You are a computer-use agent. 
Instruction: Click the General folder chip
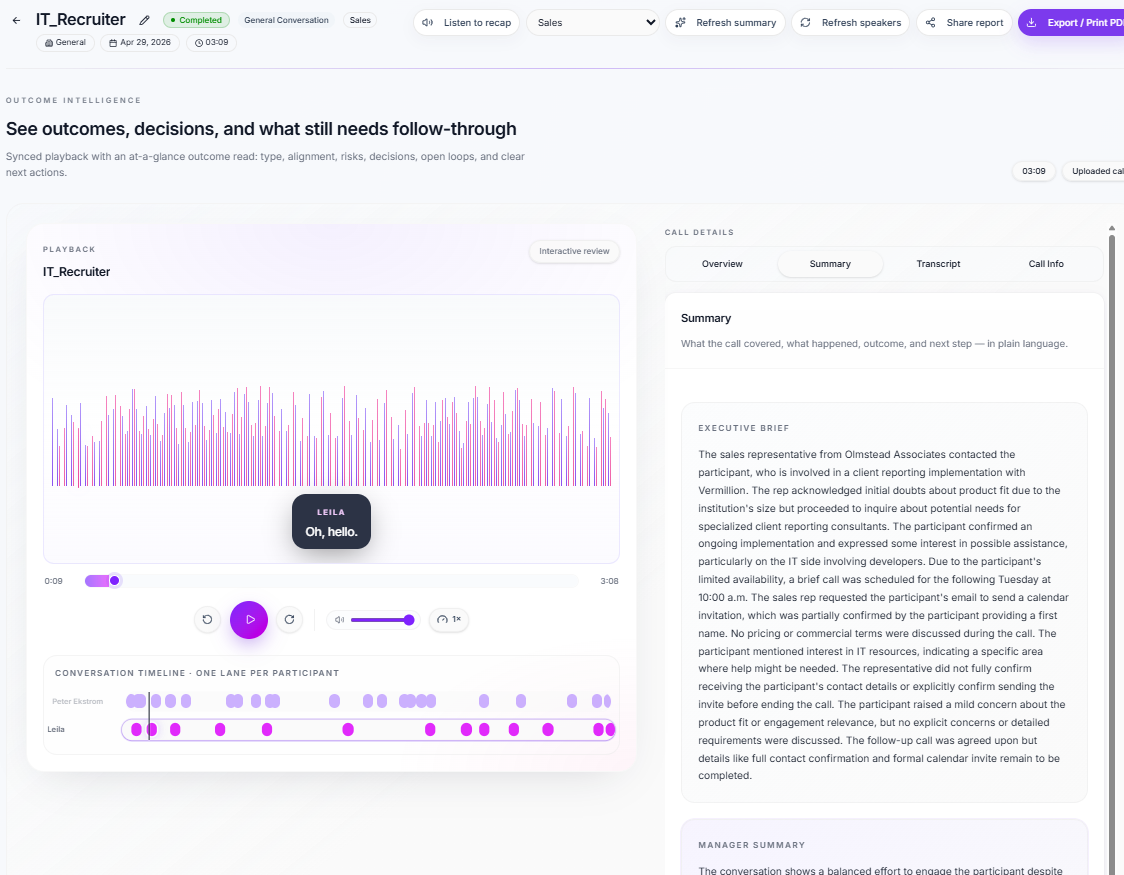[65, 42]
